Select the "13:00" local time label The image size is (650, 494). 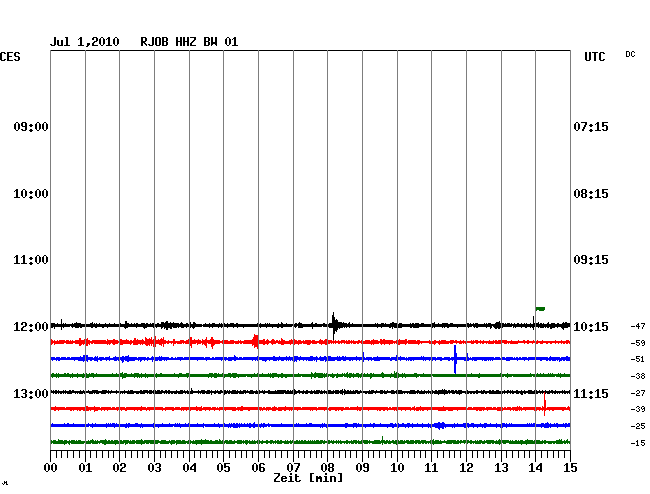click(31, 393)
